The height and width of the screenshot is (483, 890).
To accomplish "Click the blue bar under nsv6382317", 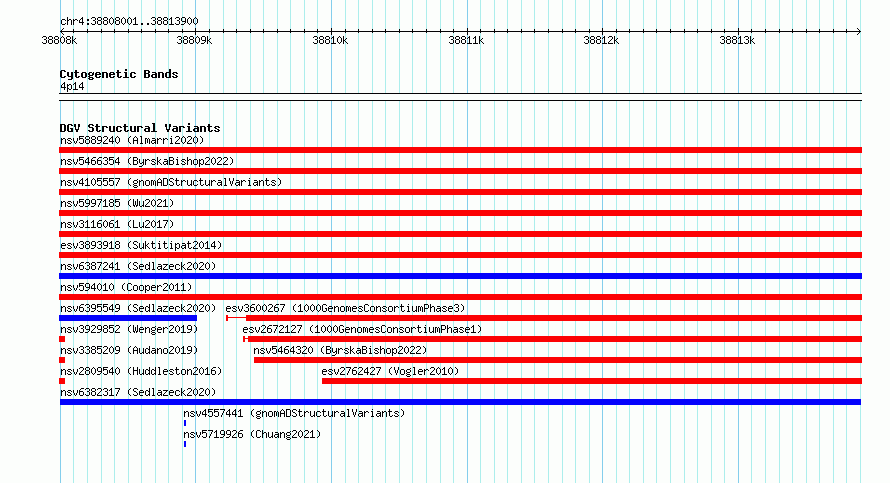I will coord(460,402).
